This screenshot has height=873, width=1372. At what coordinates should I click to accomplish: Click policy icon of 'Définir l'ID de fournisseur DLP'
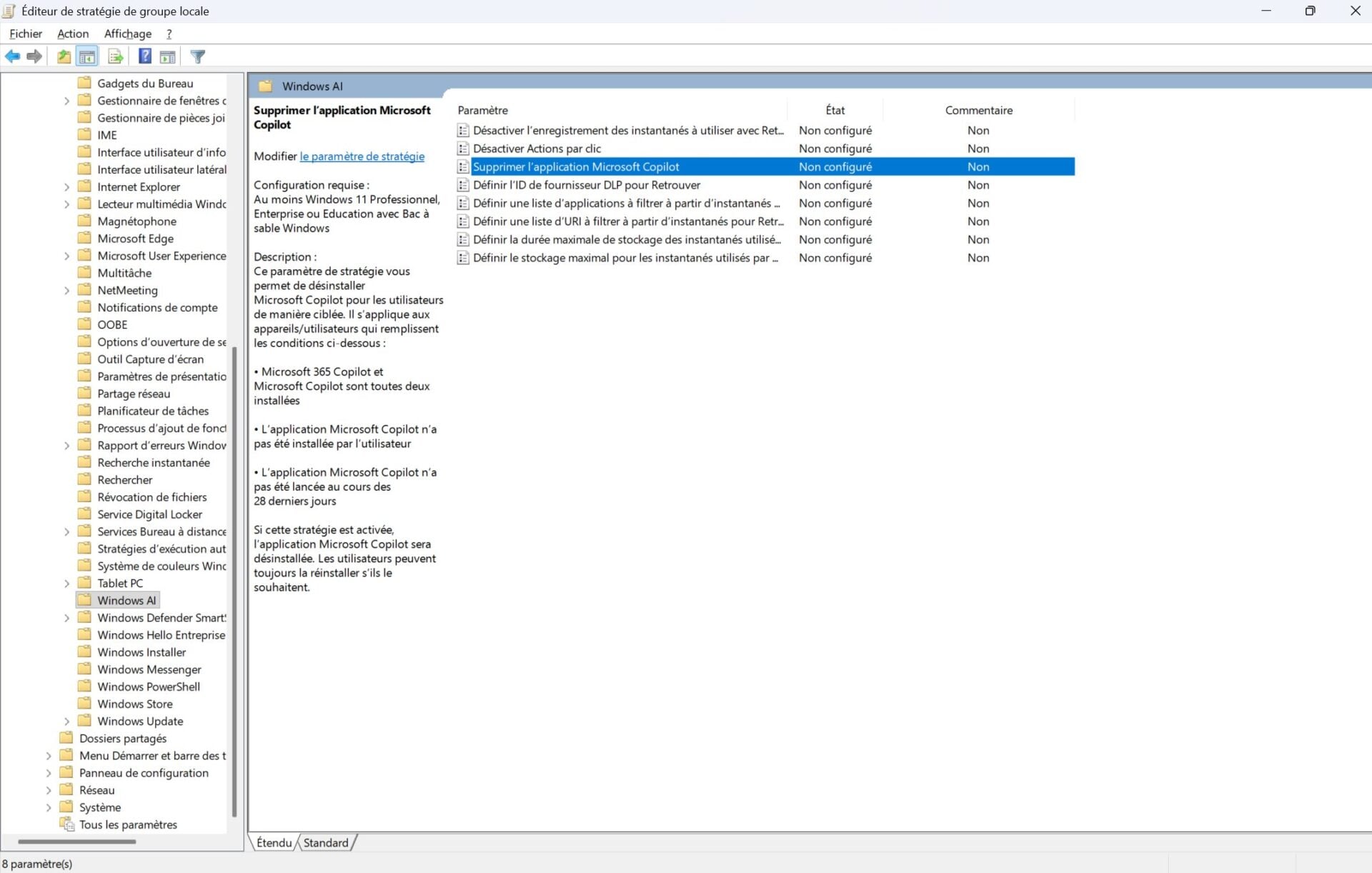463,185
